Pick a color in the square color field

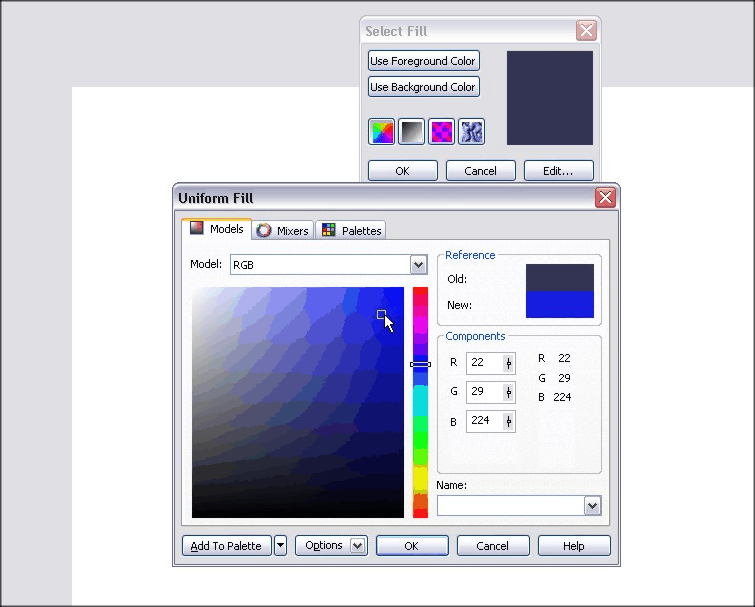point(298,402)
